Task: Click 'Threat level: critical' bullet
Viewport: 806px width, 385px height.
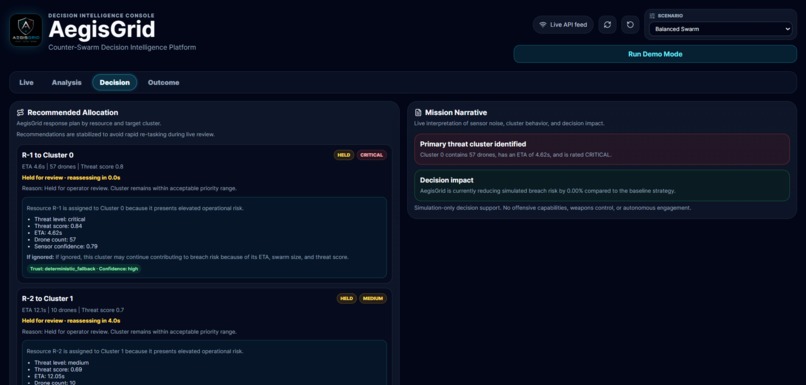Action: pyautogui.click(x=60, y=219)
